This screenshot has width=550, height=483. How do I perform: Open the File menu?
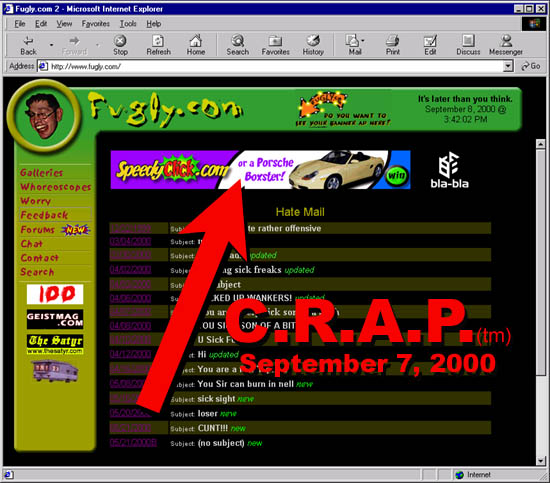click(20, 24)
